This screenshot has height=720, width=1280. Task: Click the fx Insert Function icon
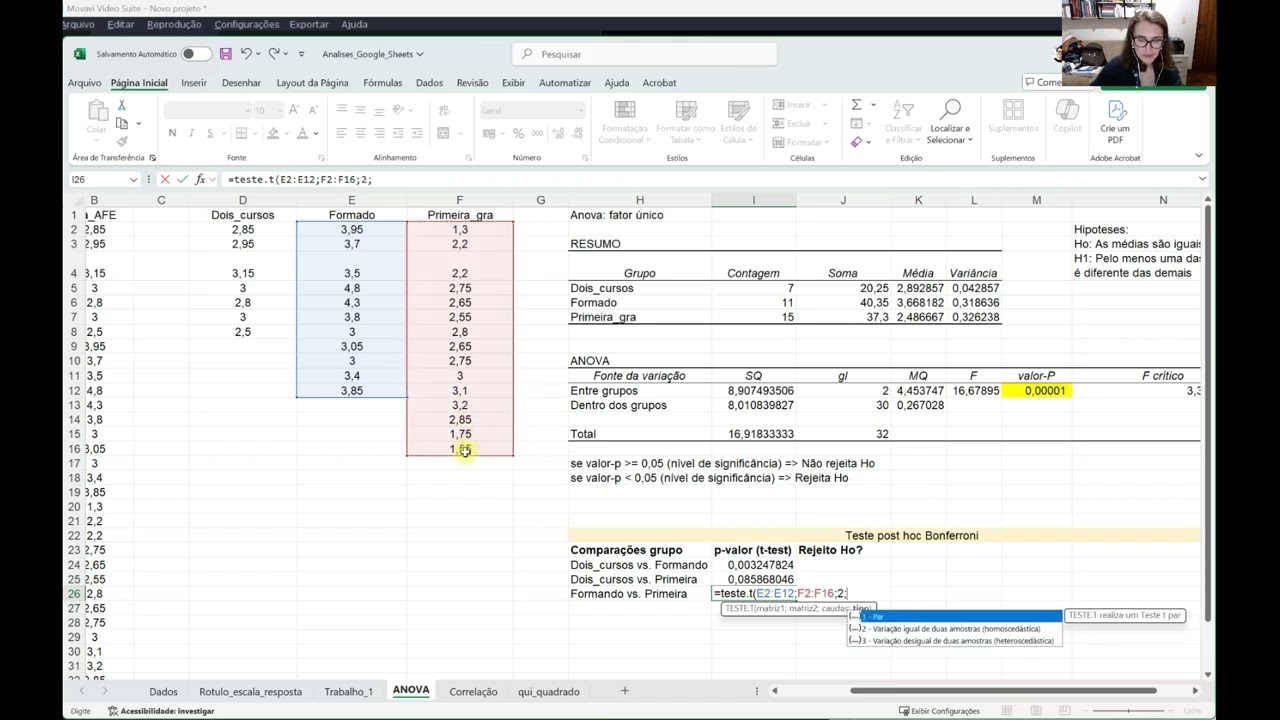coord(200,180)
